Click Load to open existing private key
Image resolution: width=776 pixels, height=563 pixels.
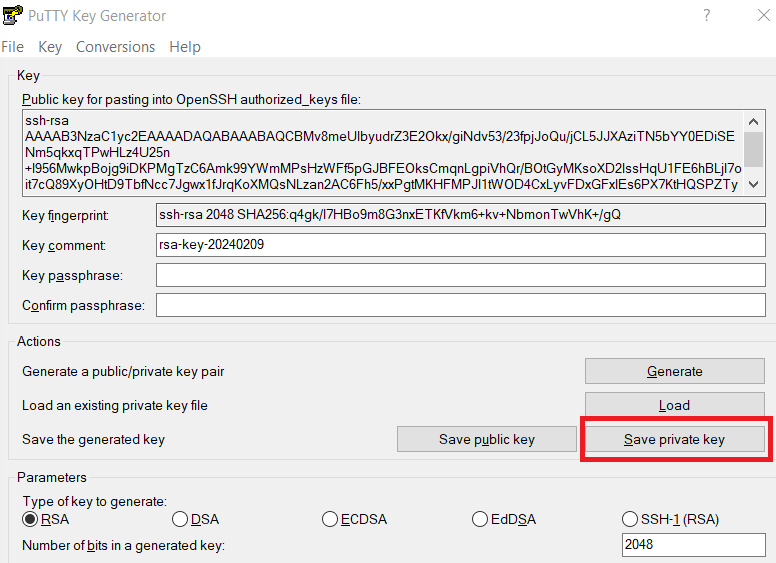point(674,405)
